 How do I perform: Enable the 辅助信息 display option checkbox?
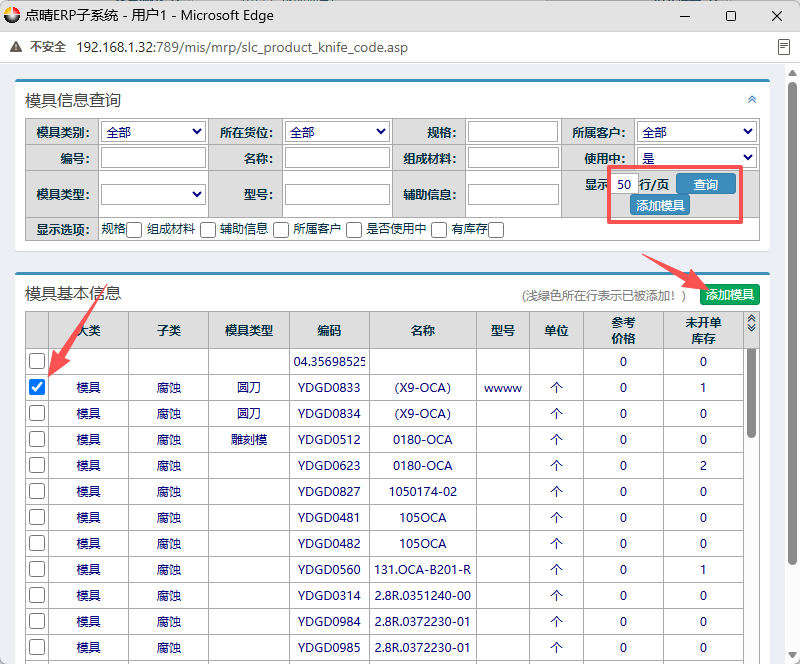[x=281, y=230]
